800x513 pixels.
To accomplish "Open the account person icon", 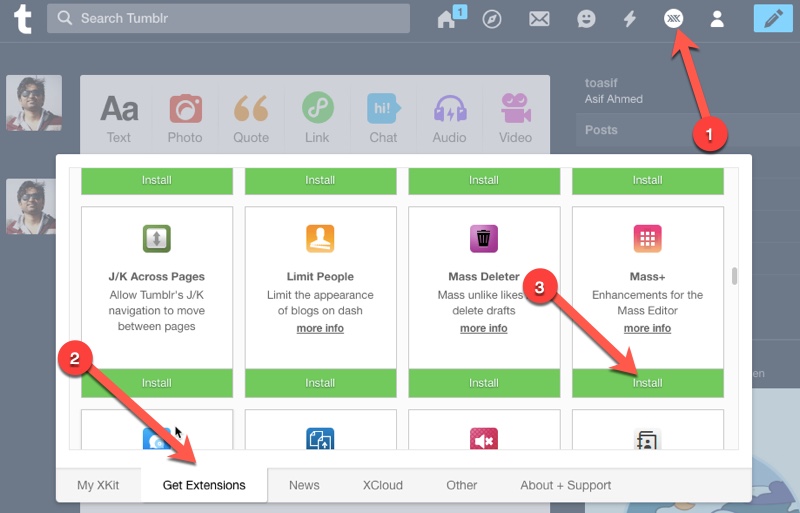I will coord(717,19).
